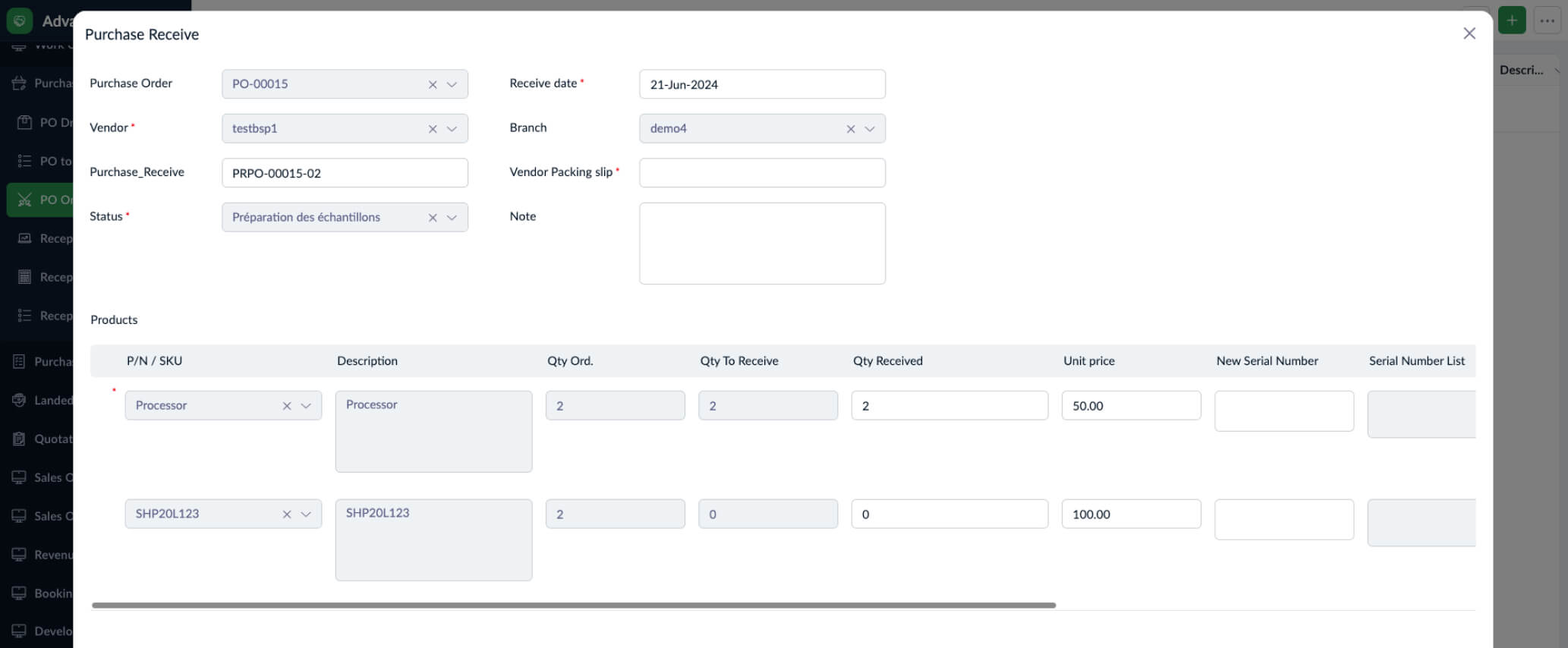Click into the Note text area
Image resolution: width=1568 pixels, height=648 pixels.
(x=761, y=243)
